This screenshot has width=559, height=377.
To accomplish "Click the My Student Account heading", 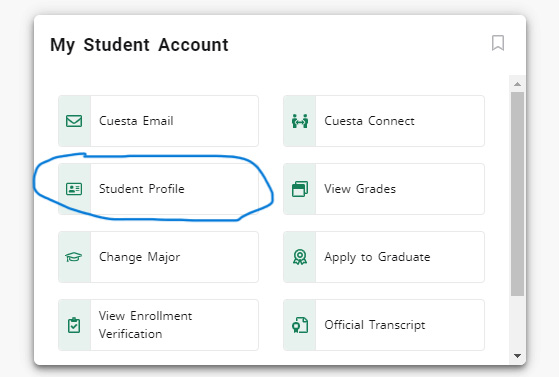I will pos(139,45).
